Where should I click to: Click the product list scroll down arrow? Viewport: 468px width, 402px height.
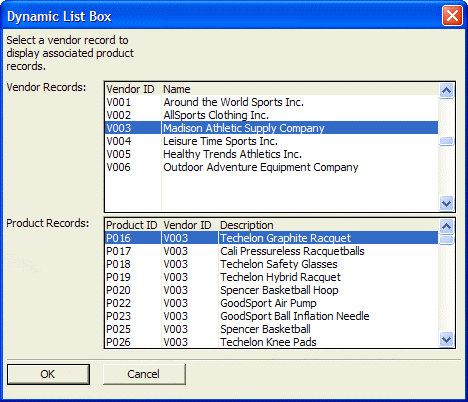(x=446, y=339)
